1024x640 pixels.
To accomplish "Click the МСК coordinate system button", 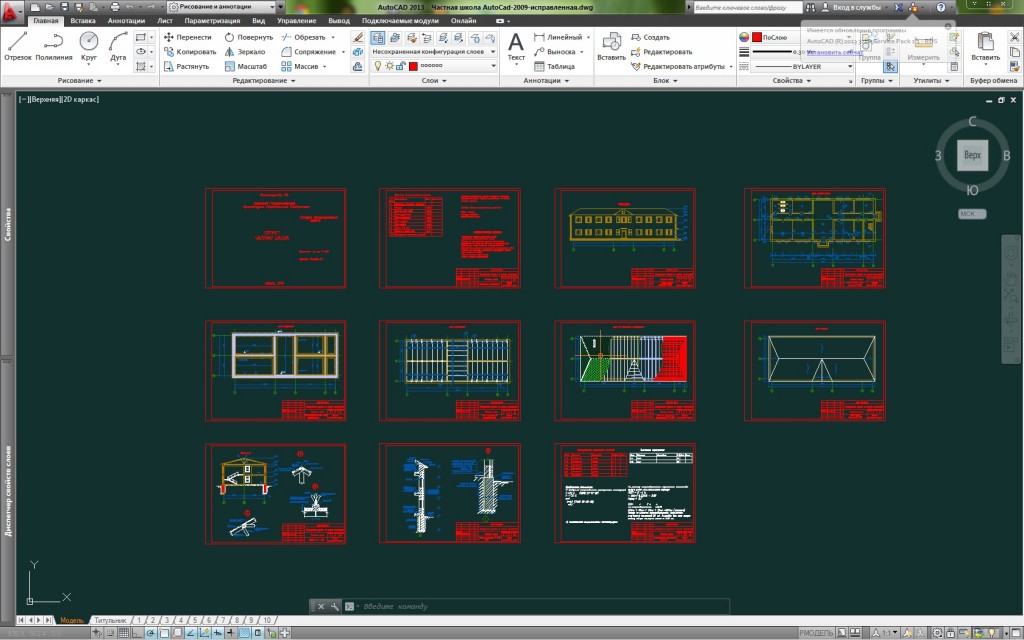I will click(x=972, y=214).
